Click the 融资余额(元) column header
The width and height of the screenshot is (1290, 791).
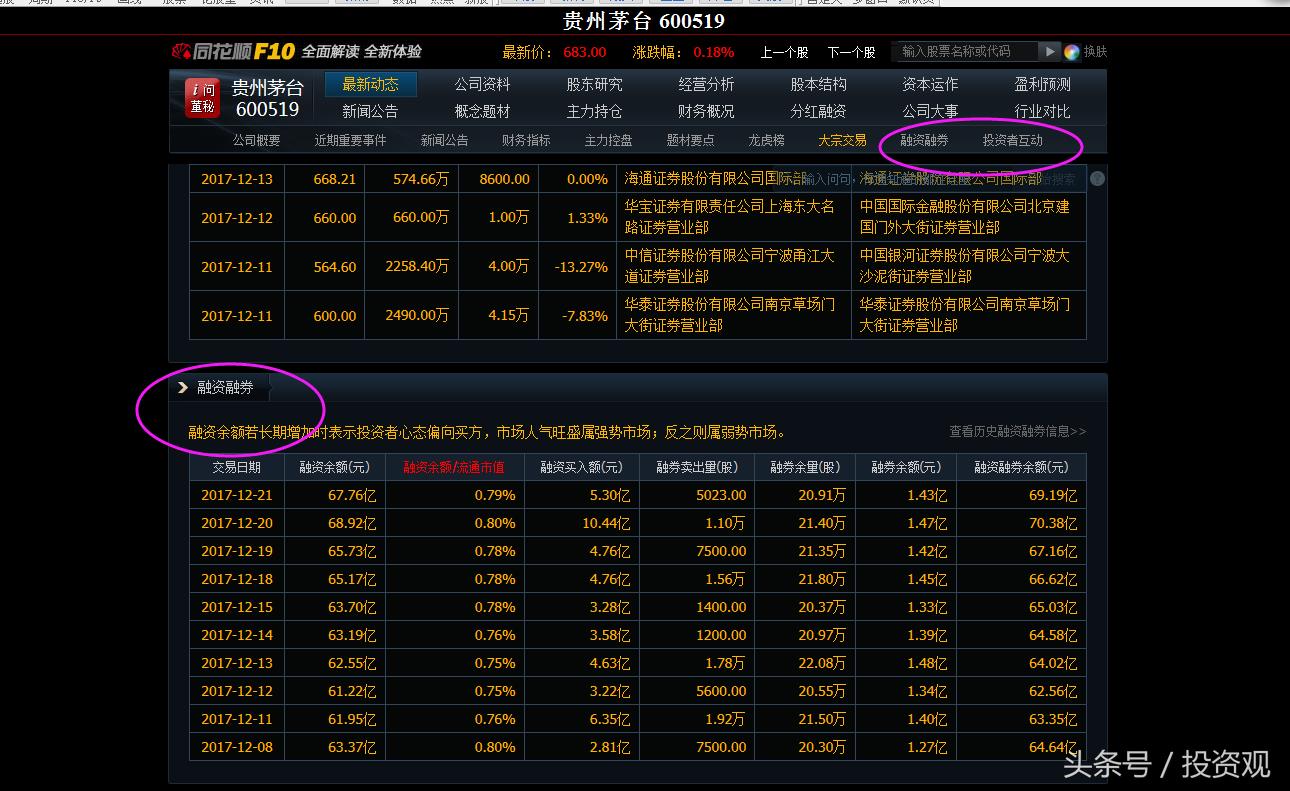[335, 467]
